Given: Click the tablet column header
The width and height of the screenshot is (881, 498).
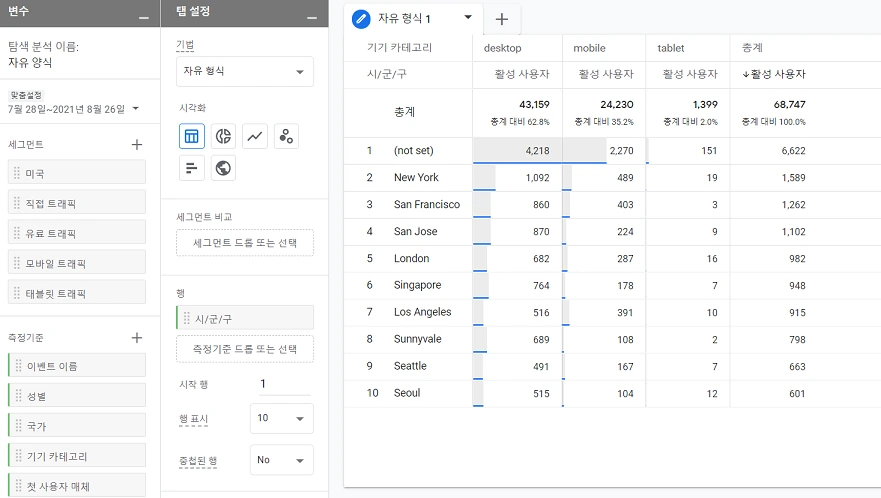Looking at the screenshot, I should [x=671, y=48].
